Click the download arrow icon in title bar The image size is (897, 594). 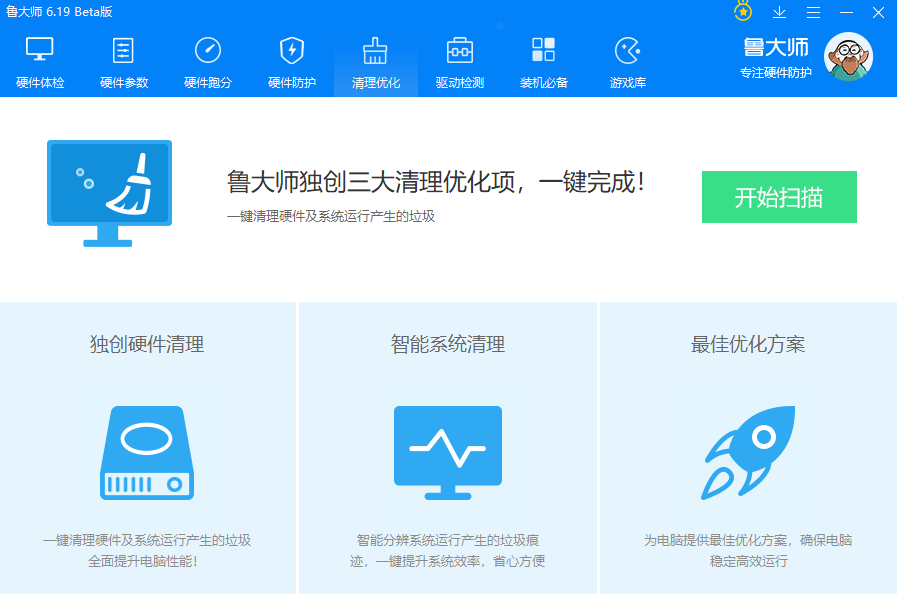(x=779, y=13)
